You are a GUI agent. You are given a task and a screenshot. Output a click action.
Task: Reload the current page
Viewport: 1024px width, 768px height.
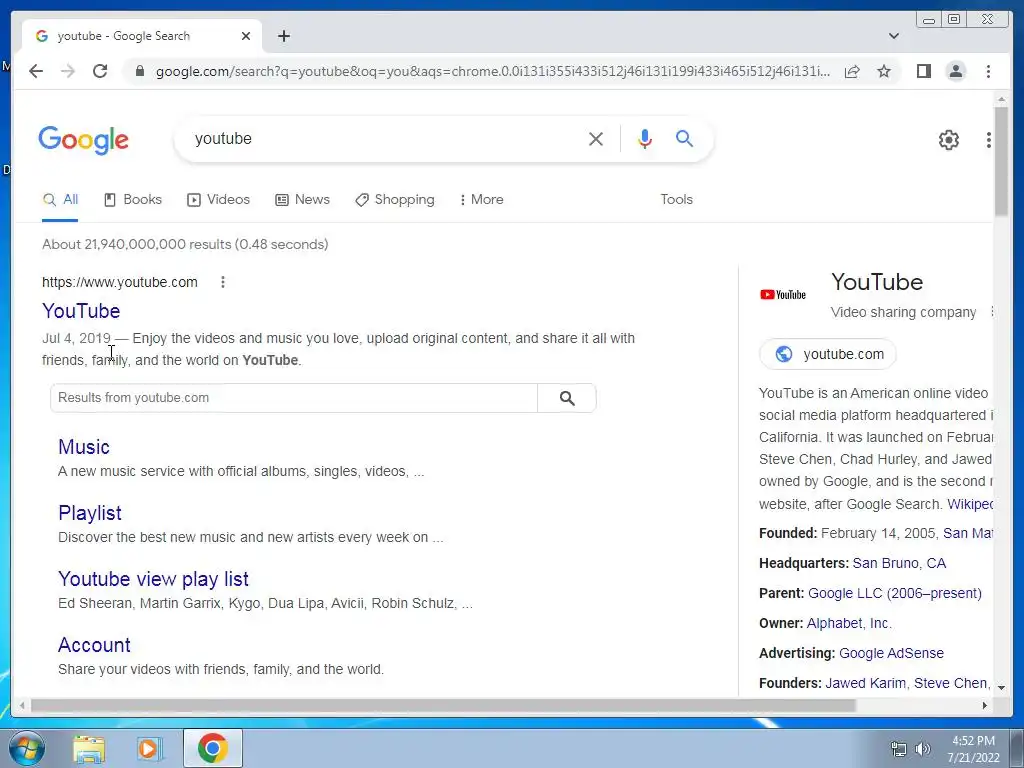click(x=100, y=71)
